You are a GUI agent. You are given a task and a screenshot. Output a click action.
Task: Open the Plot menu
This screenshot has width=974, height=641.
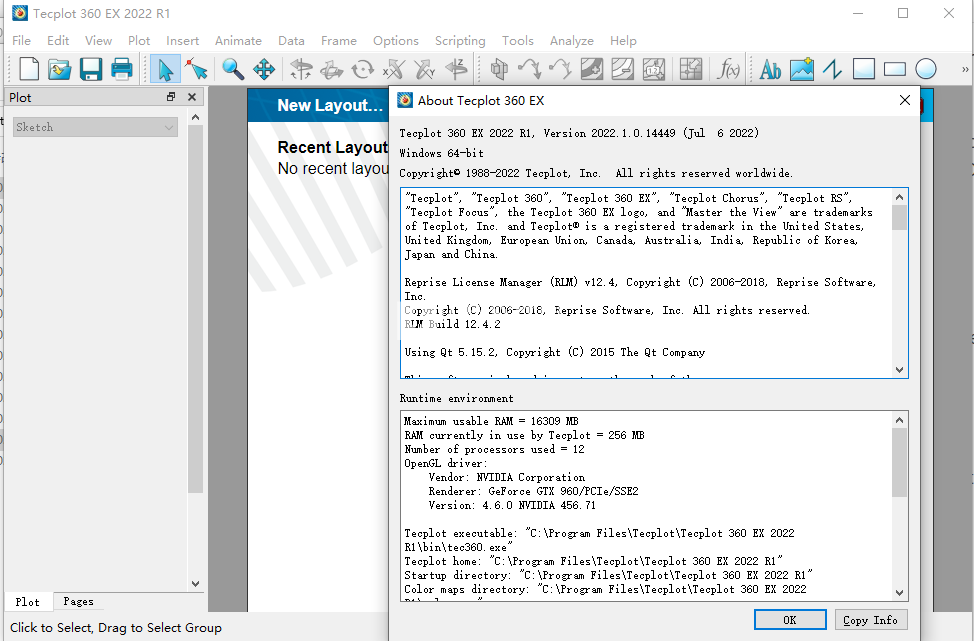pyautogui.click(x=139, y=40)
